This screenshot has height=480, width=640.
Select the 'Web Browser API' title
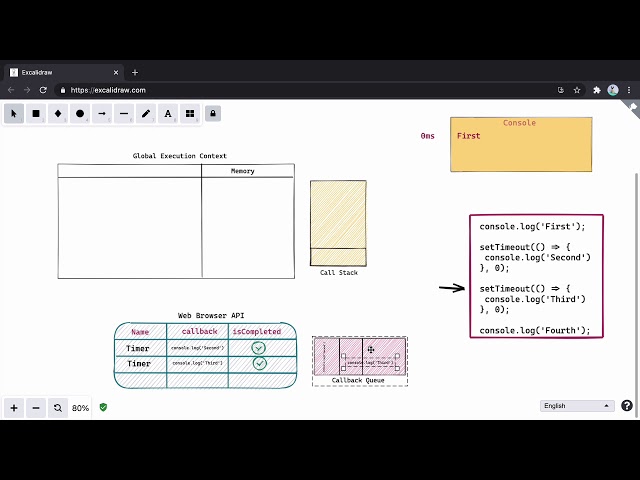[211, 316]
